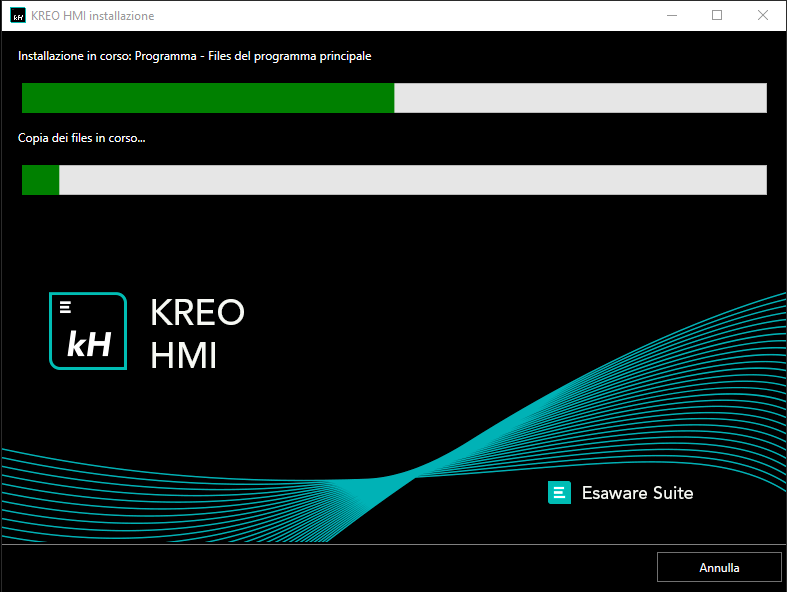Click green filled part of overall progress bar

(x=207, y=98)
